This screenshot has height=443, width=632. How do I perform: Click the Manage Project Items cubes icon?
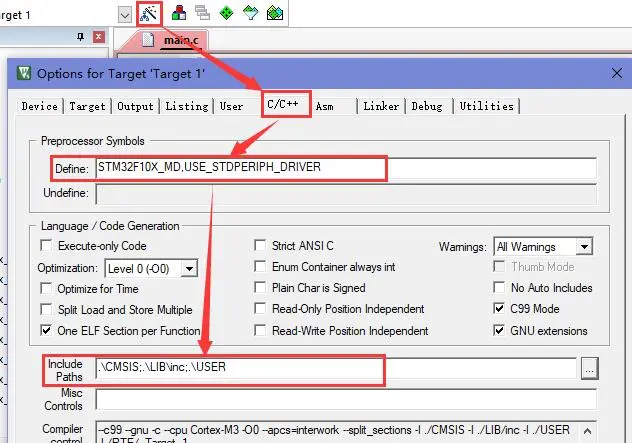pyautogui.click(x=179, y=13)
